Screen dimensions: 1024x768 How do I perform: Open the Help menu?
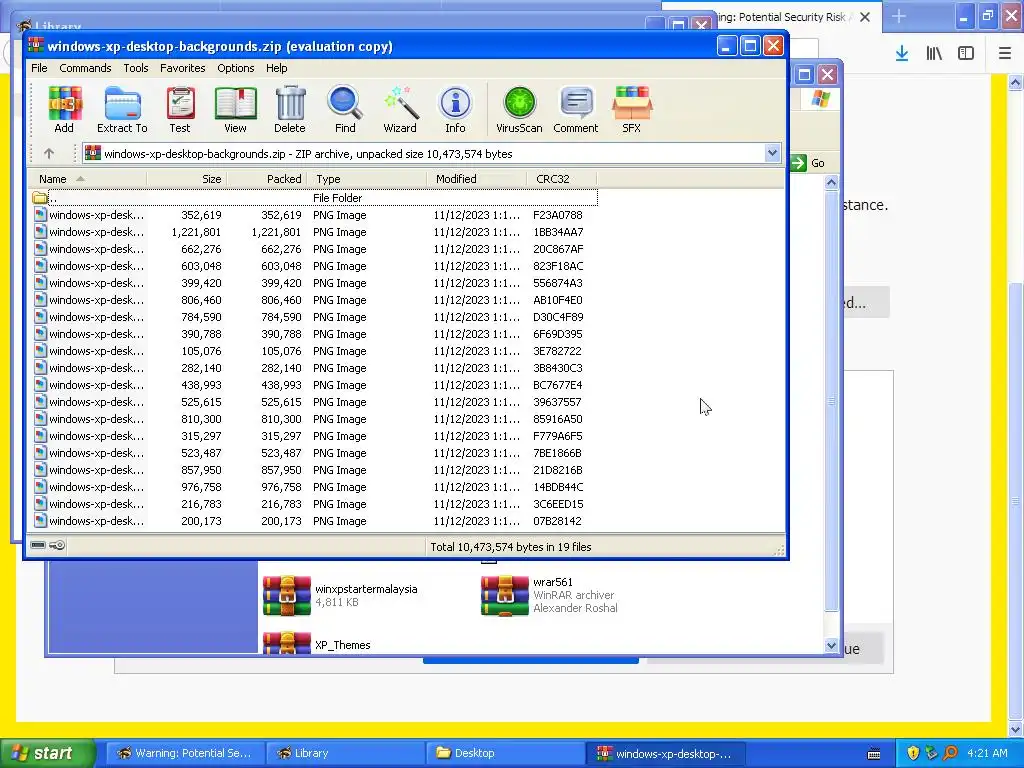click(276, 68)
